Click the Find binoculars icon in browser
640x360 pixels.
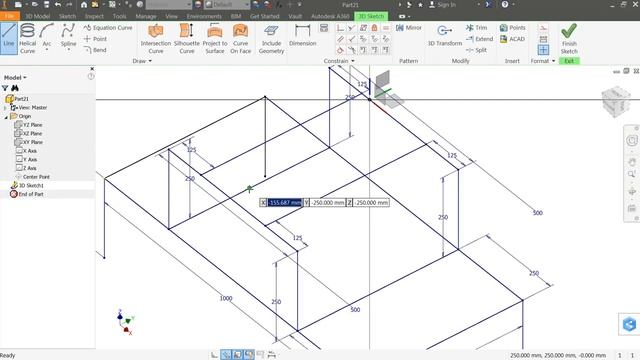pos(15,88)
